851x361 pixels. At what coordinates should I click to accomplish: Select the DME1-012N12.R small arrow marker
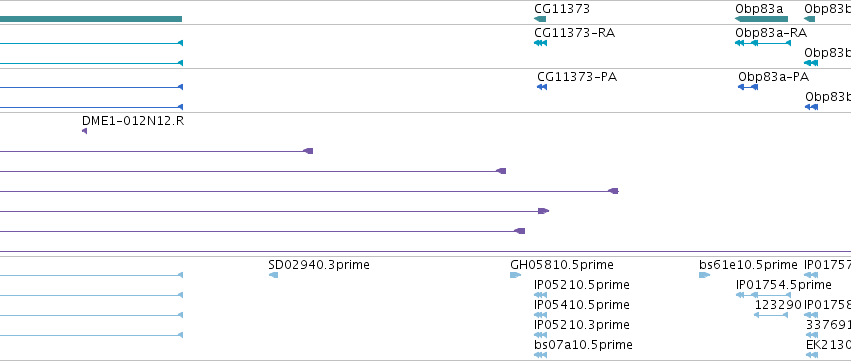[84, 131]
